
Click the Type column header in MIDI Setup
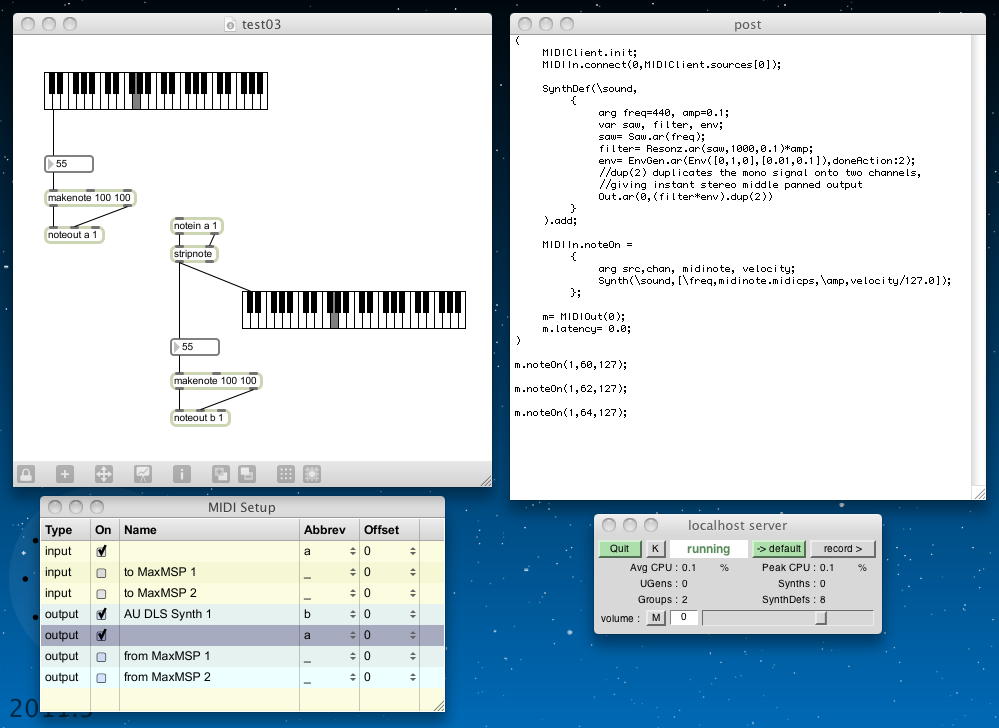pyautogui.click(x=65, y=530)
